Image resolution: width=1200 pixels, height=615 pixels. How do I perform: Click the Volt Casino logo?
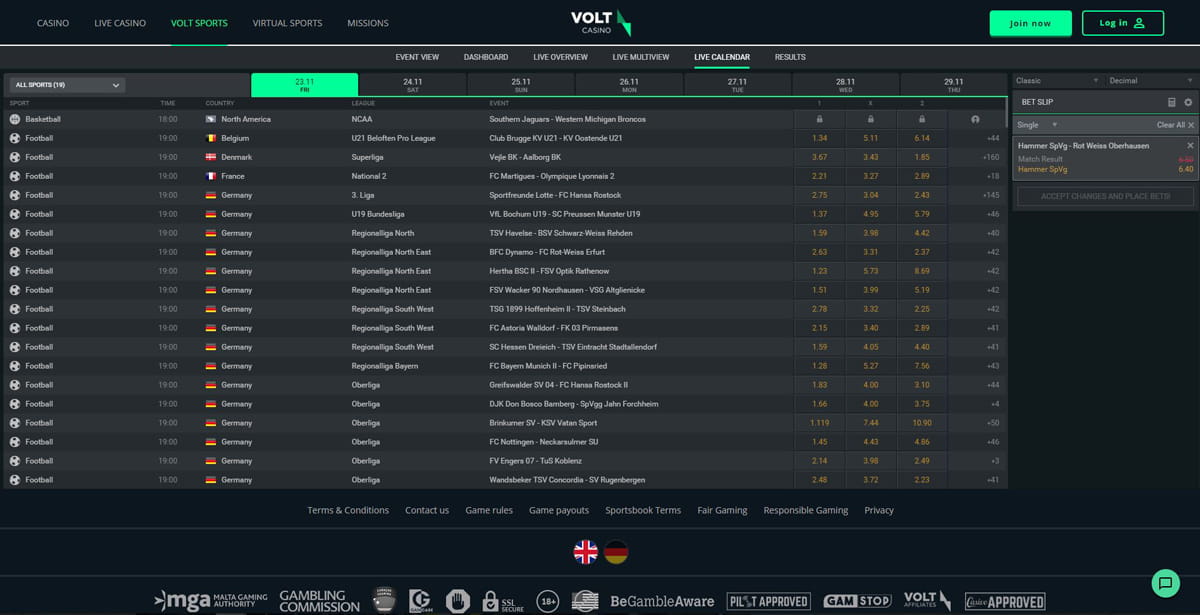(600, 22)
